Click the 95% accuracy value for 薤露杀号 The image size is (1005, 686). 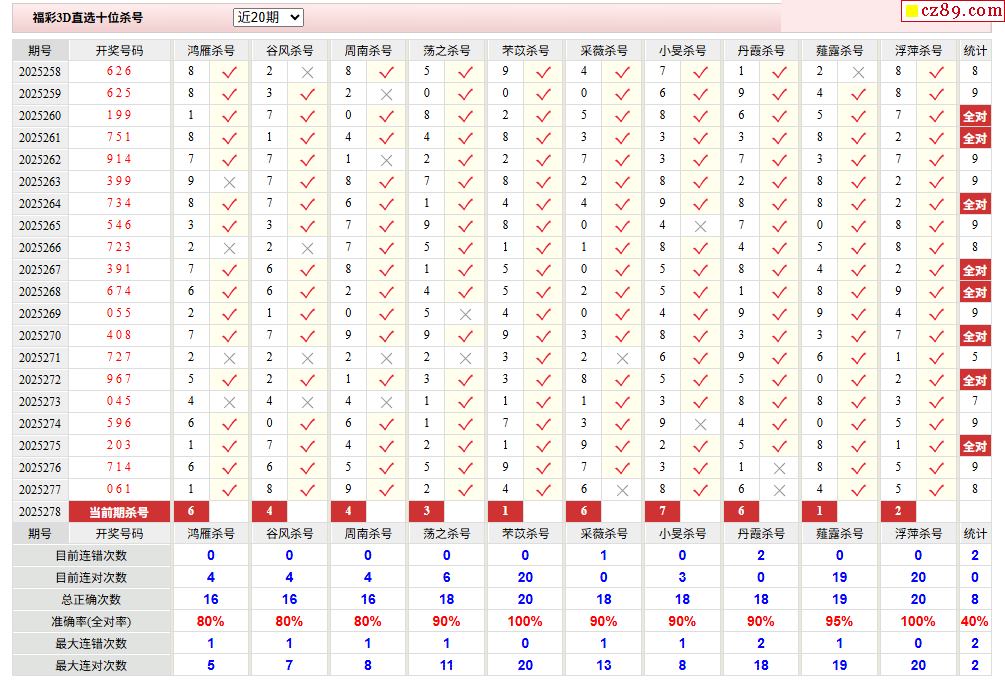(839, 621)
